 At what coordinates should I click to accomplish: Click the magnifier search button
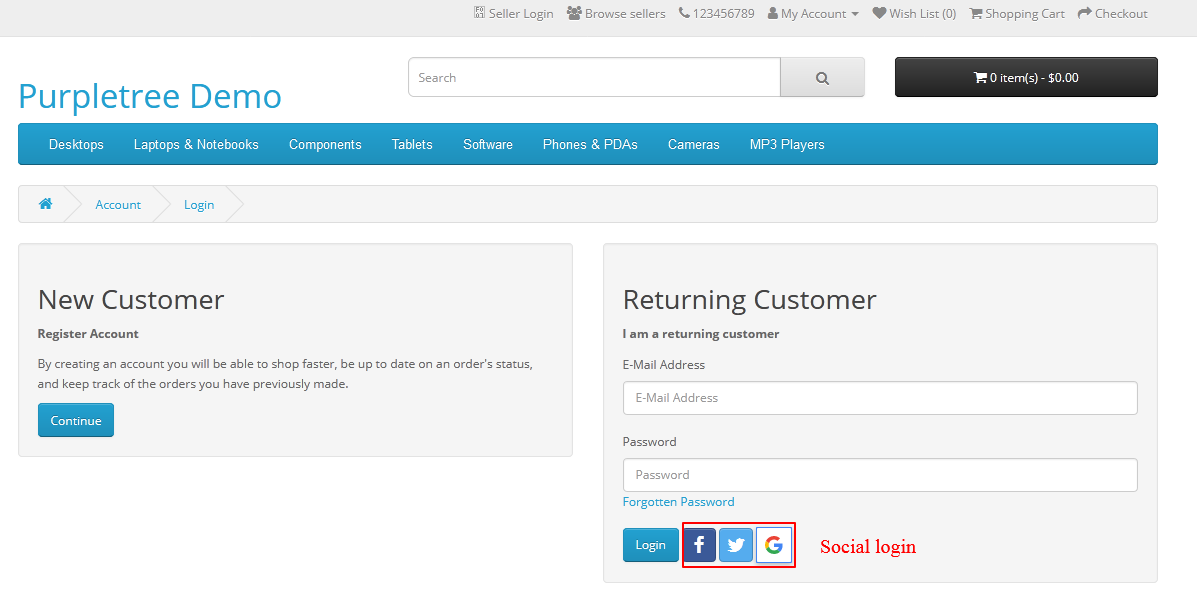(x=822, y=77)
